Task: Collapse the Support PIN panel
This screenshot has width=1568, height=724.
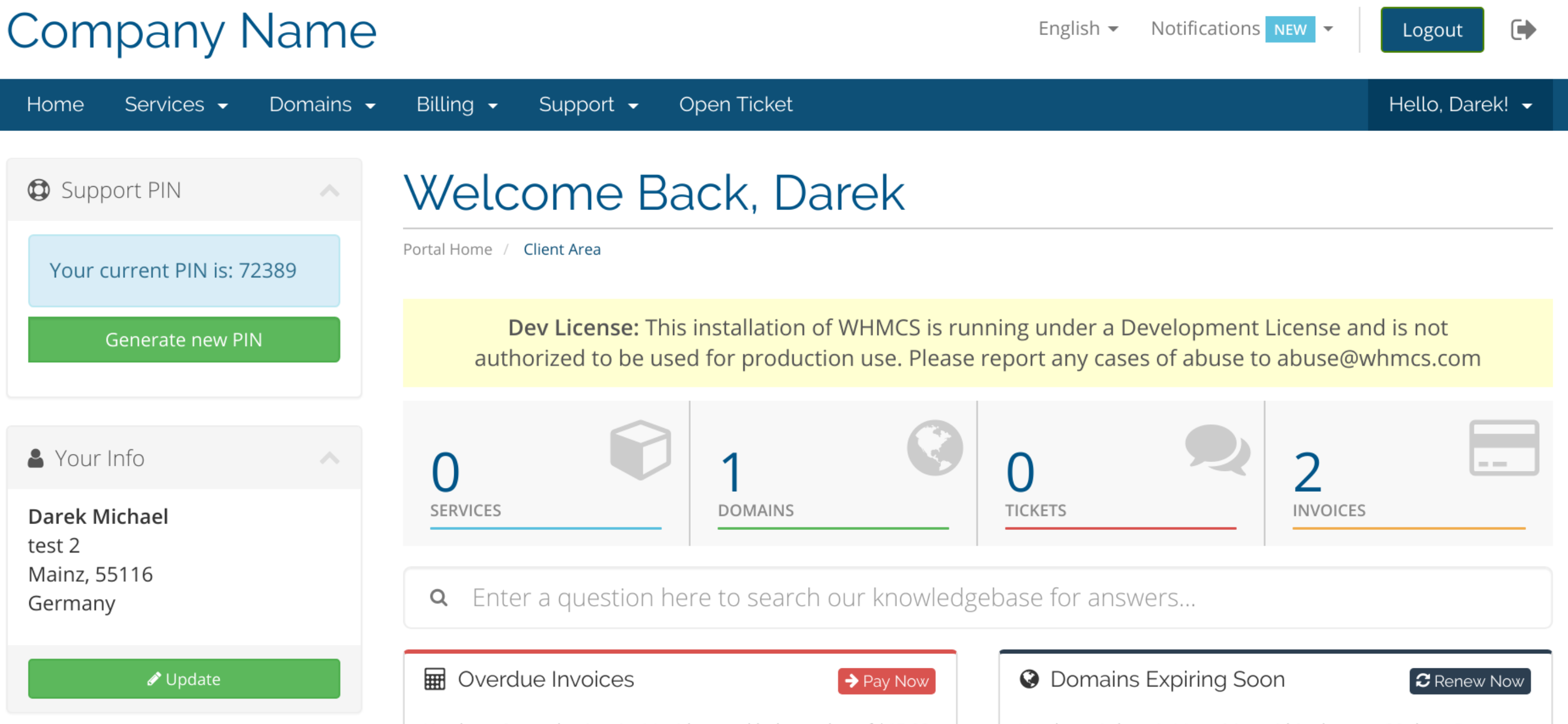Action: 329,190
